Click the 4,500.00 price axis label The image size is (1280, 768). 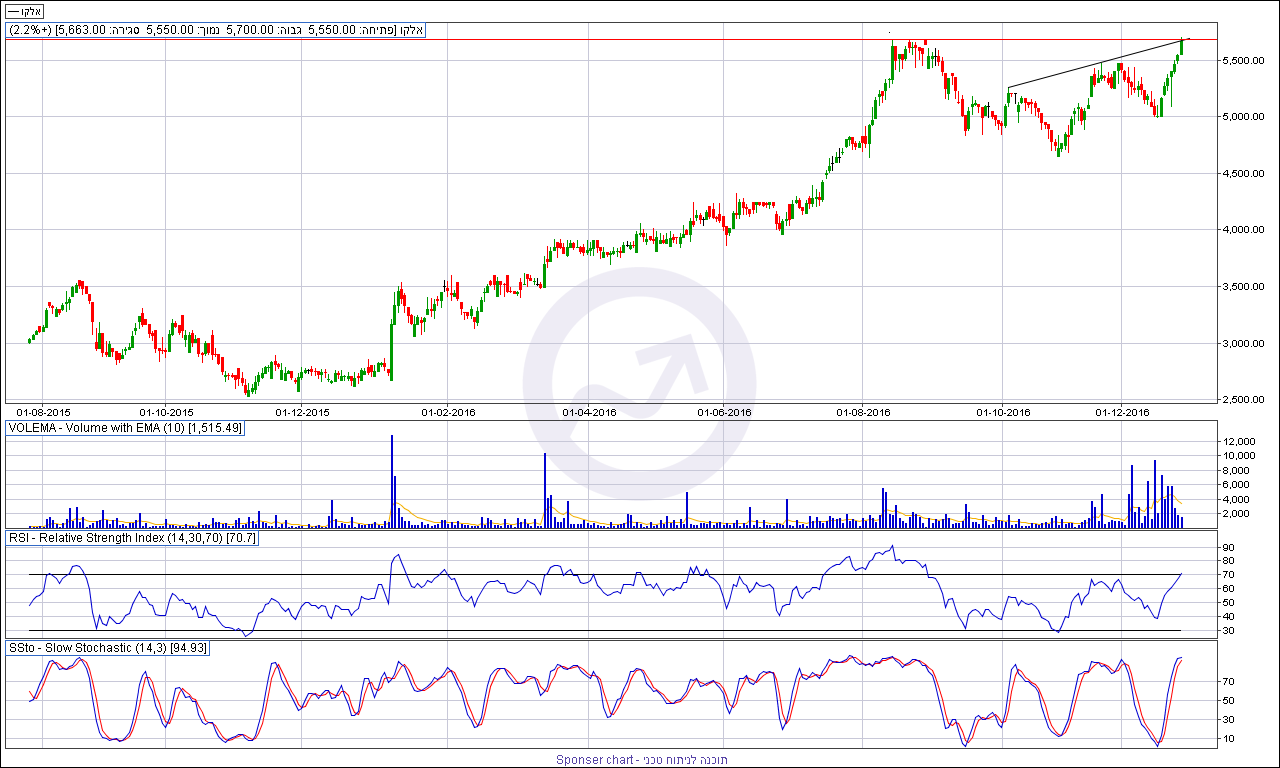1244,174
